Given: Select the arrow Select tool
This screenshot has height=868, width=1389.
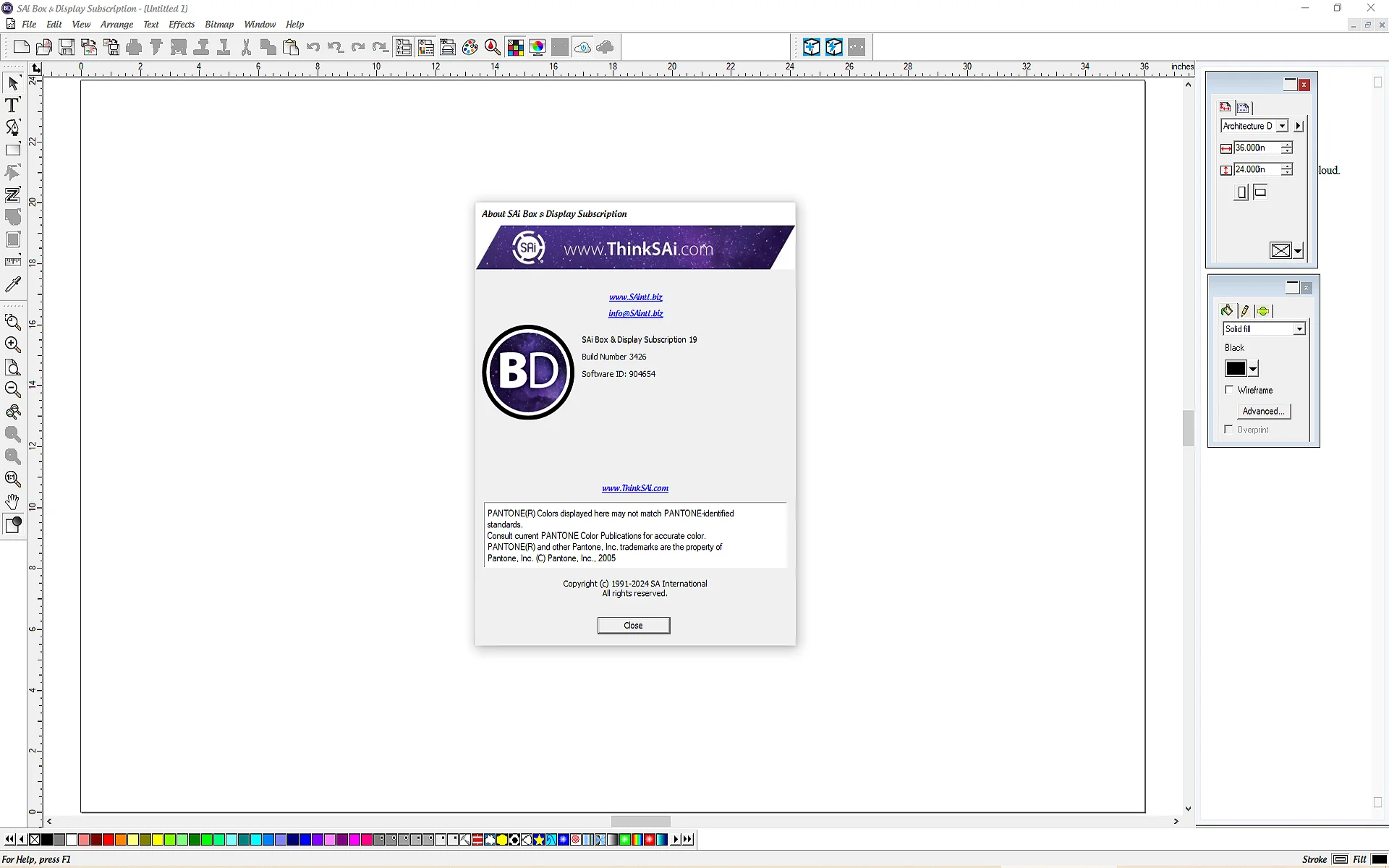Looking at the screenshot, I should tap(13, 83).
